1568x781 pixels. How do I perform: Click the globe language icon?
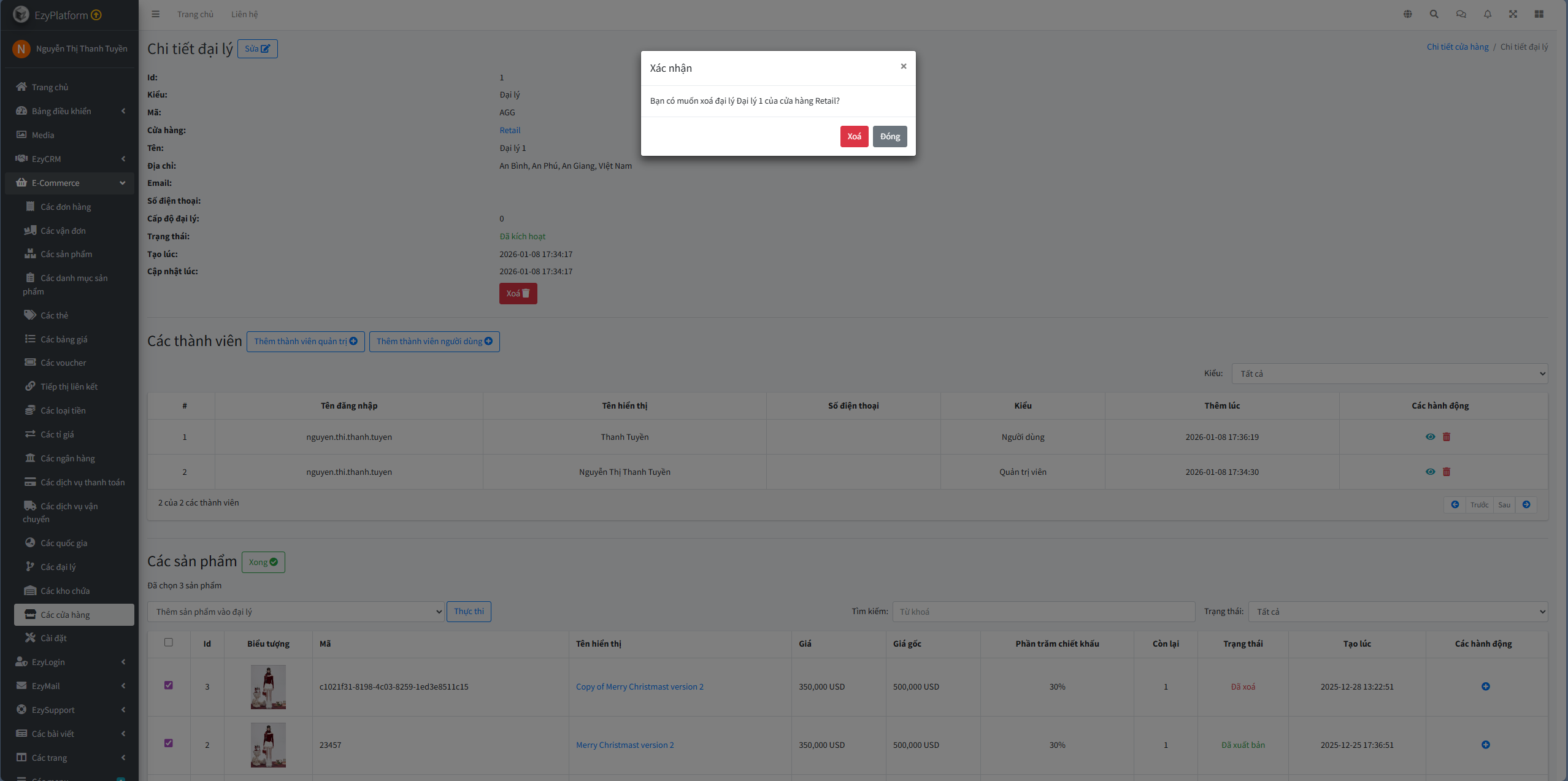[1407, 14]
